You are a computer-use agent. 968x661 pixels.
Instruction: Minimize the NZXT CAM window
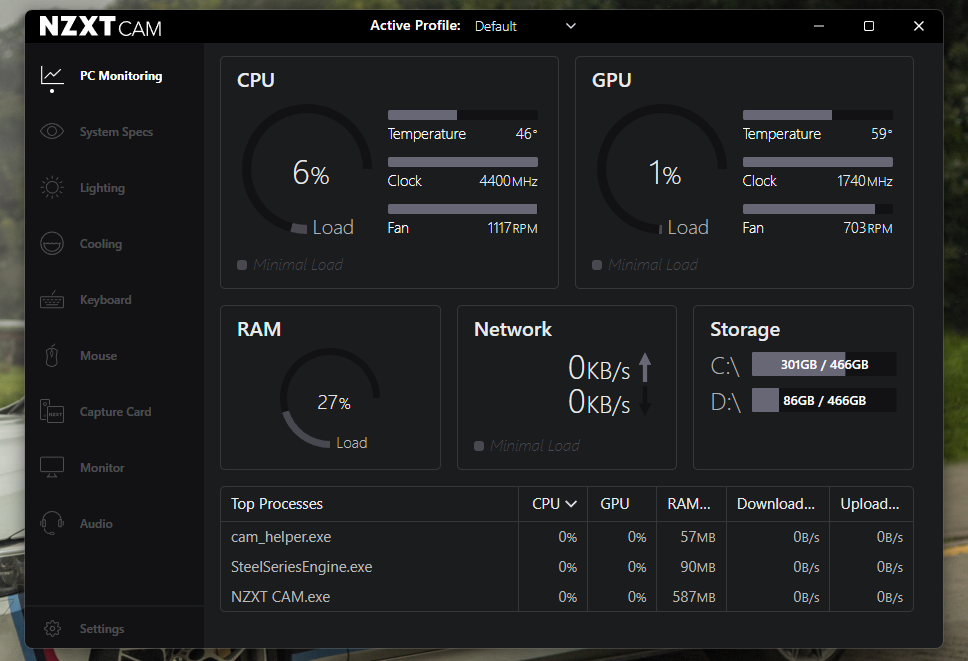click(819, 26)
